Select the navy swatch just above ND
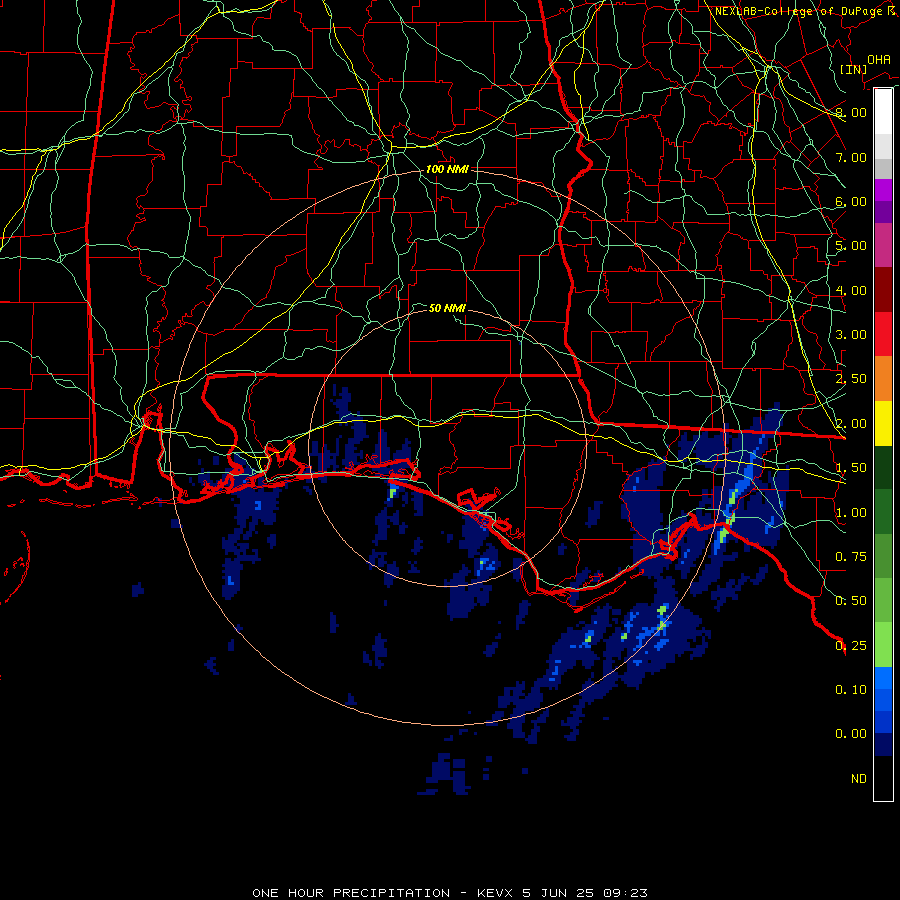Viewport: 900px width, 900px height. (883, 744)
